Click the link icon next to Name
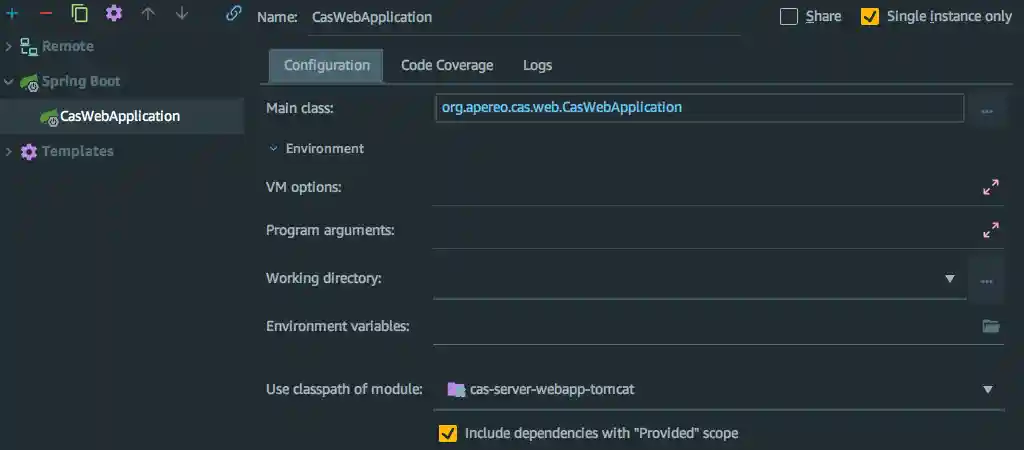 point(233,14)
